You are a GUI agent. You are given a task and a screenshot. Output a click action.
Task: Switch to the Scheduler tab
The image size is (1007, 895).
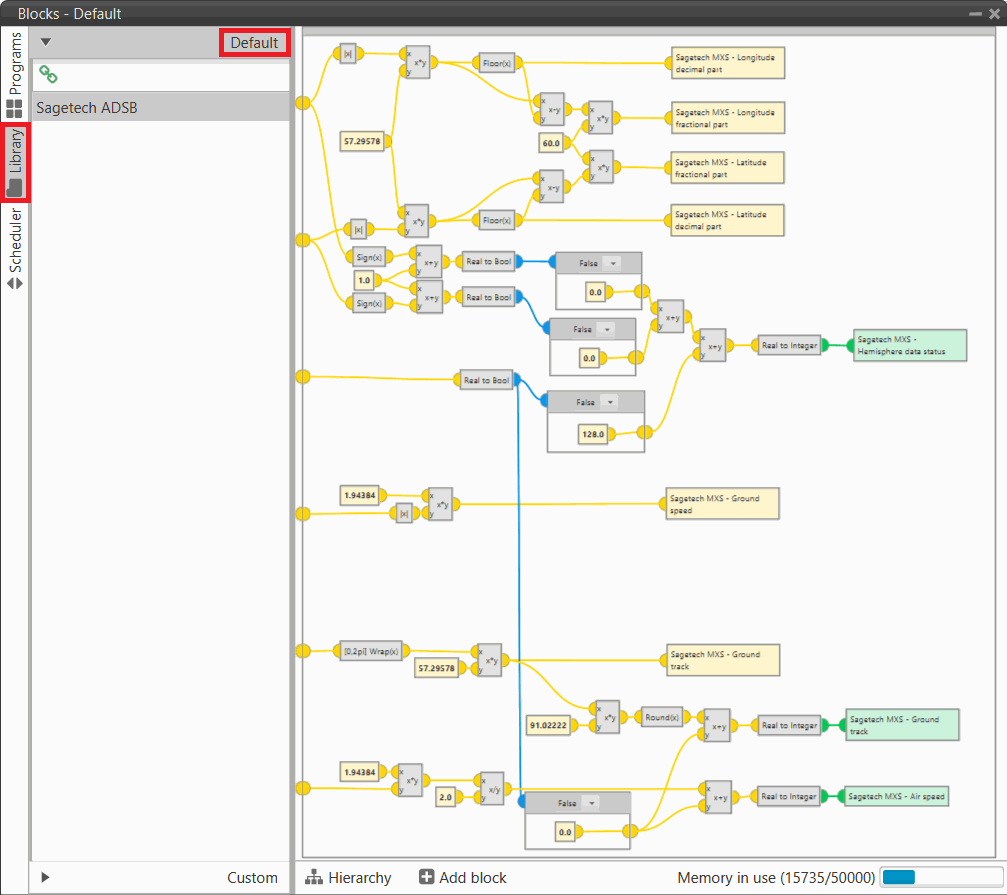coord(15,248)
